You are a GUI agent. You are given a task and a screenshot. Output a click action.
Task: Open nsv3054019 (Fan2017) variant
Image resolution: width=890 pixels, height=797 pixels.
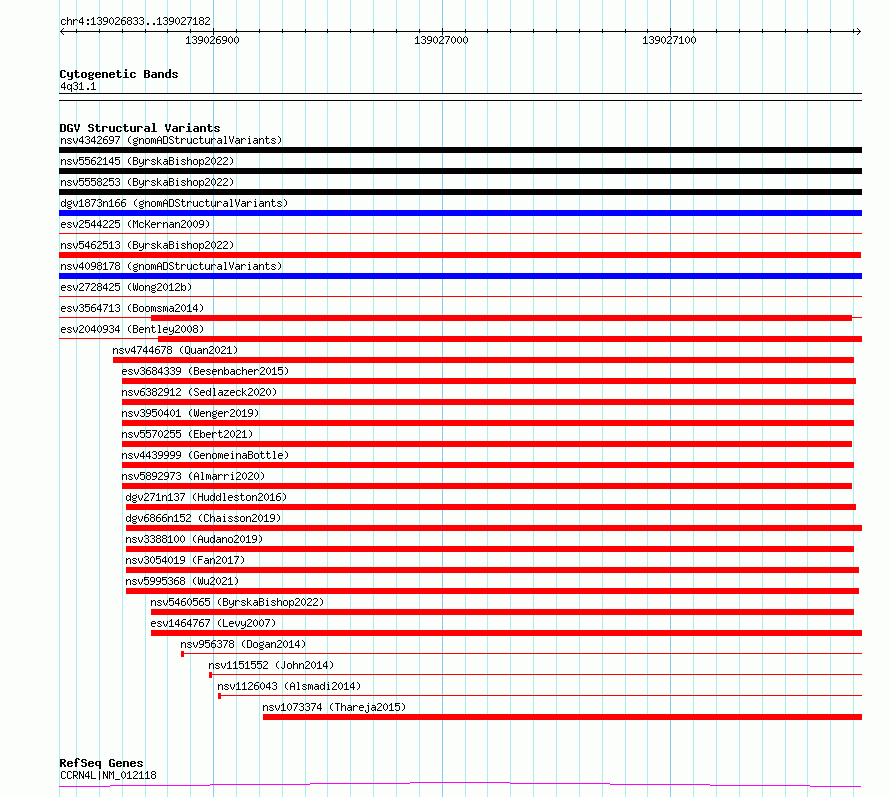pos(185,560)
